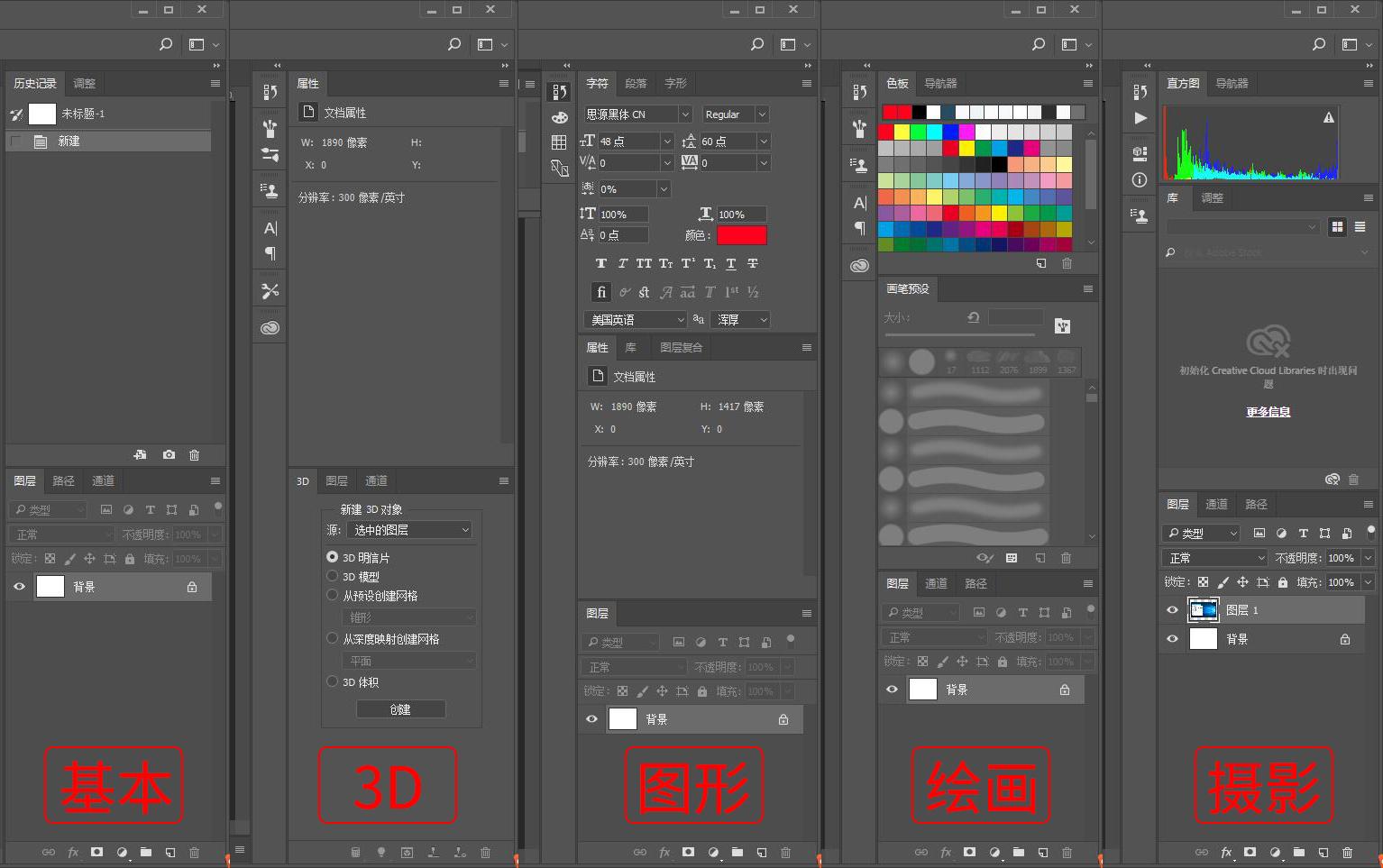Expand the 美国英语 language dropdown
1383x868 pixels.
(635, 319)
